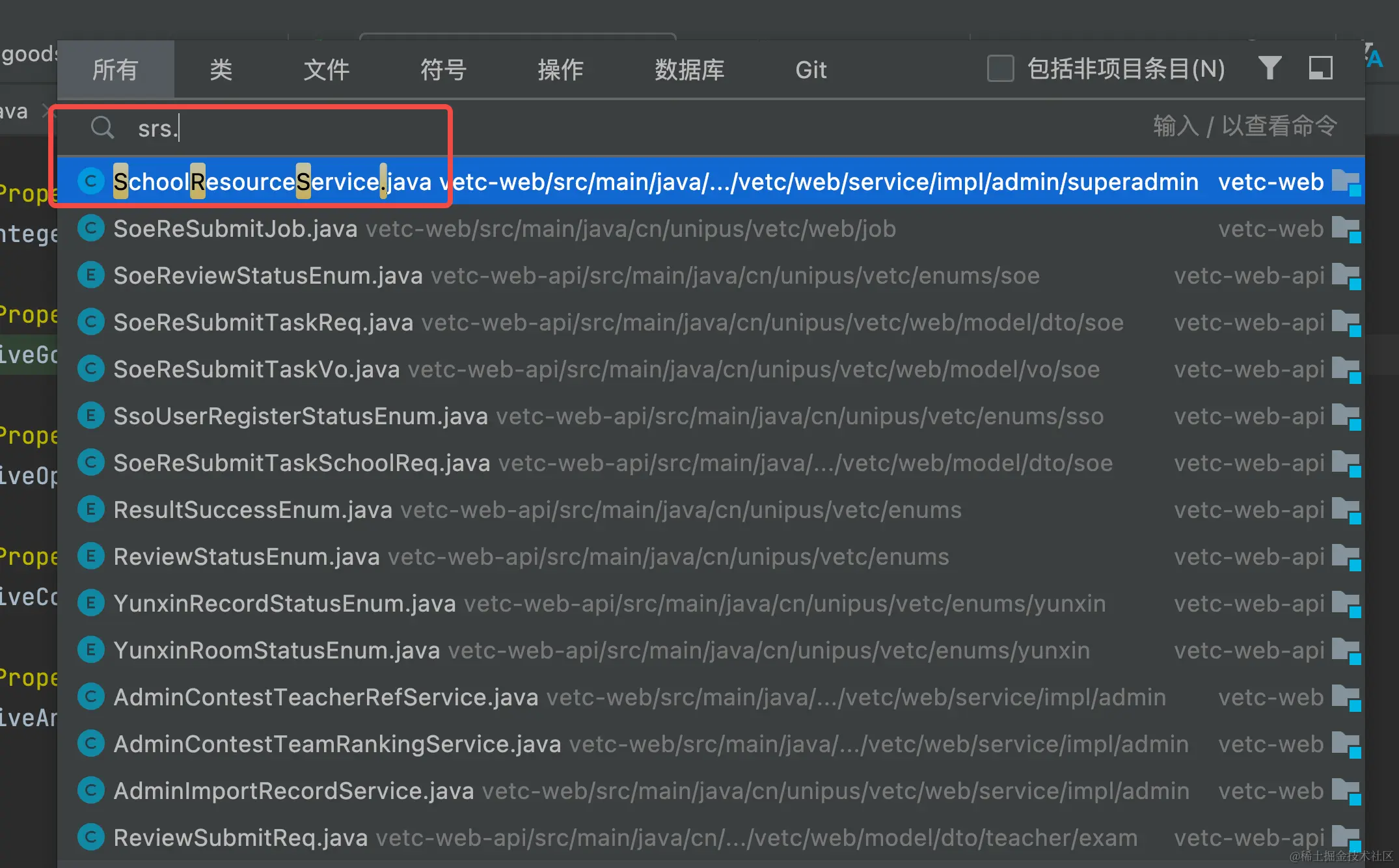The width and height of the screenshot is (1399, 868).
Task: Open the 数据库 tab
Action: pyautogui.click(x=689, y=70)
